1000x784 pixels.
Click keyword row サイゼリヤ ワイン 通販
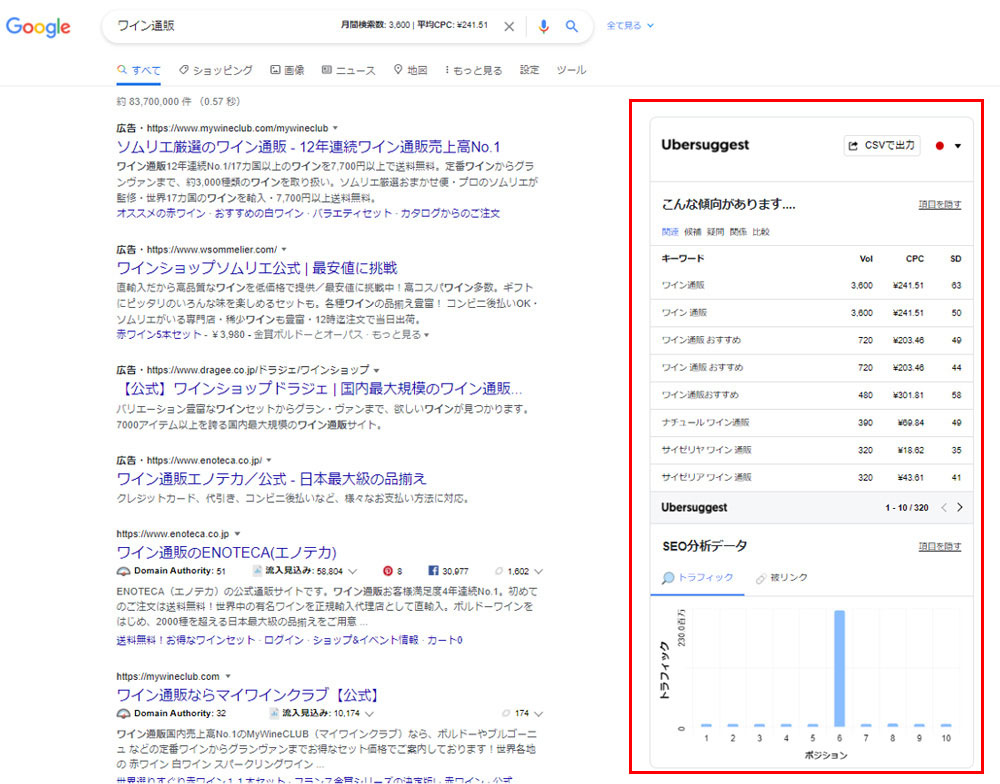pyautogui.click(x=811, y=450)
